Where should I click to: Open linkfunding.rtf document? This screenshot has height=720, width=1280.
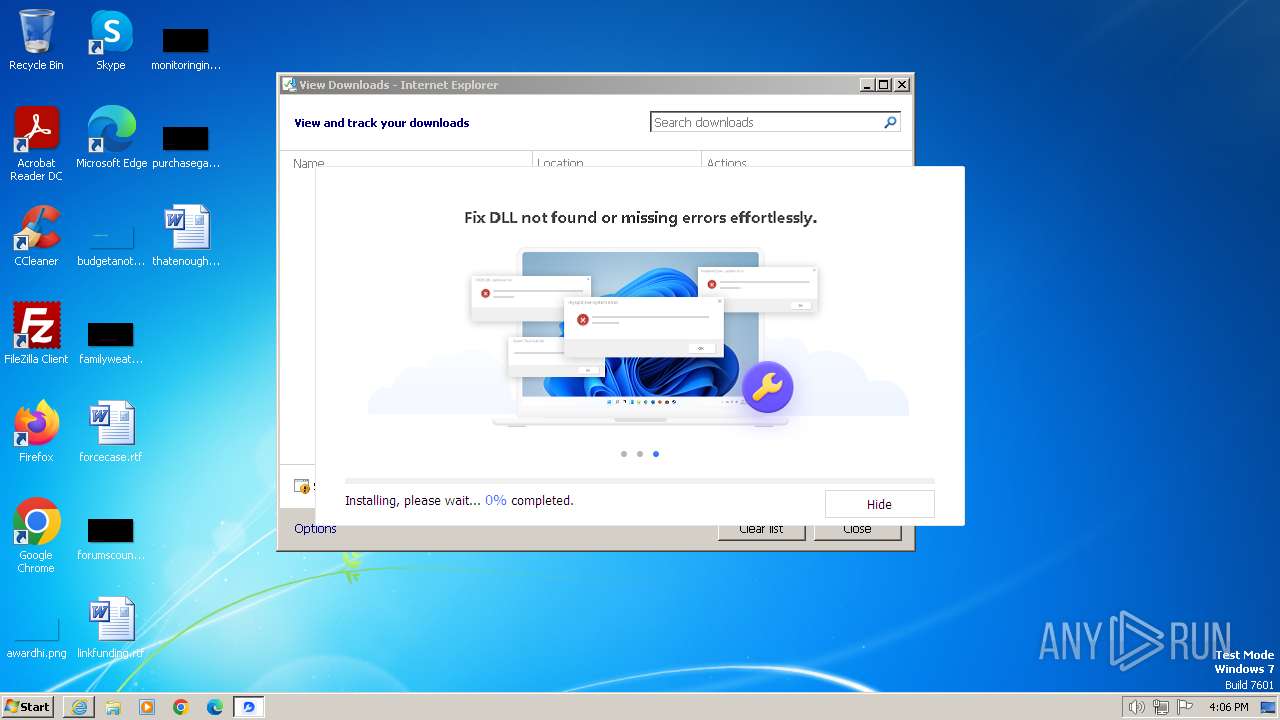[111, 627]
